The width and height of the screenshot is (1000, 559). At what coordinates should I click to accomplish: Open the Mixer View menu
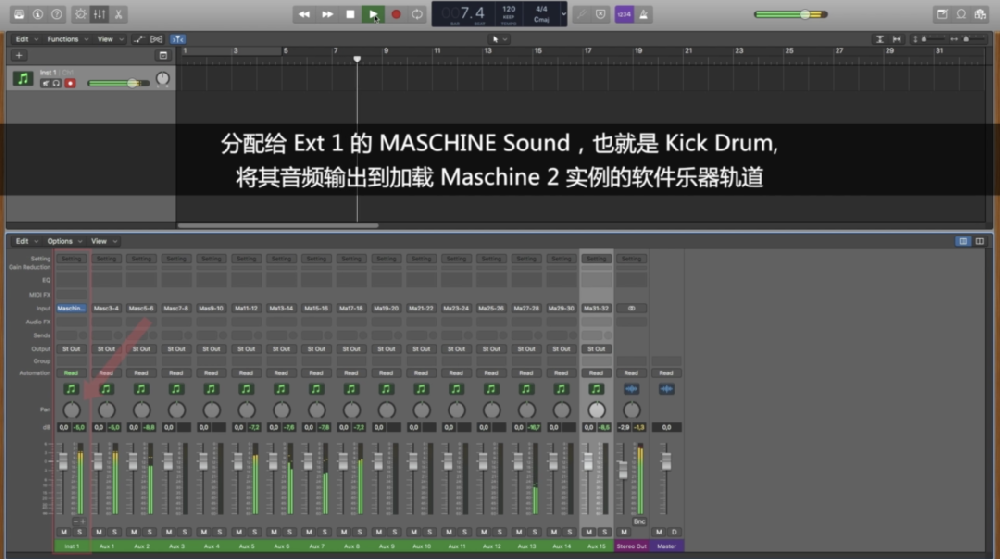[x=103, y=242]
